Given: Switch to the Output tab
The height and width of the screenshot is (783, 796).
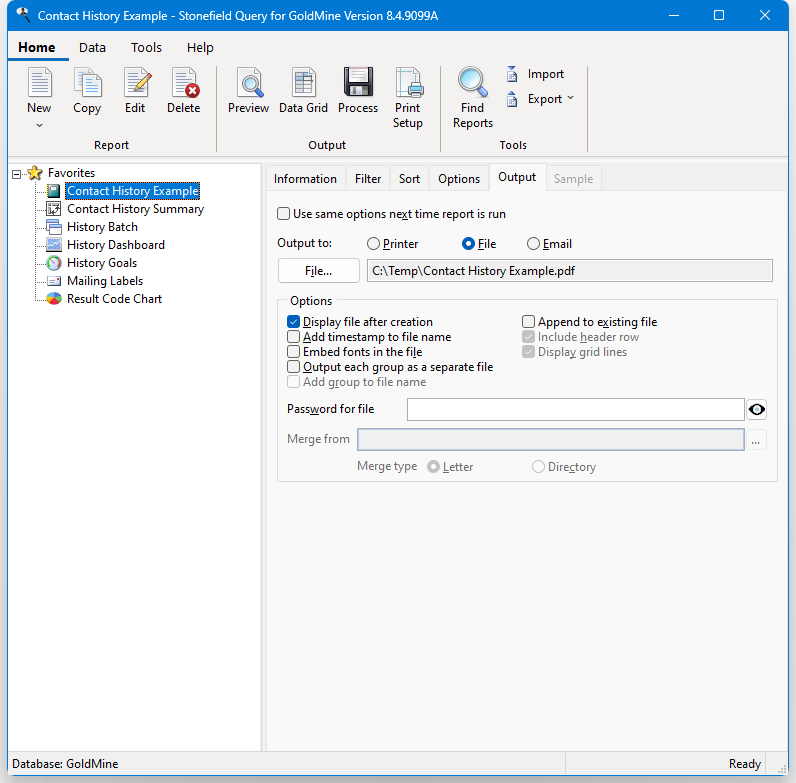Looking at the screenshot, I should click(x=517, y=177).
